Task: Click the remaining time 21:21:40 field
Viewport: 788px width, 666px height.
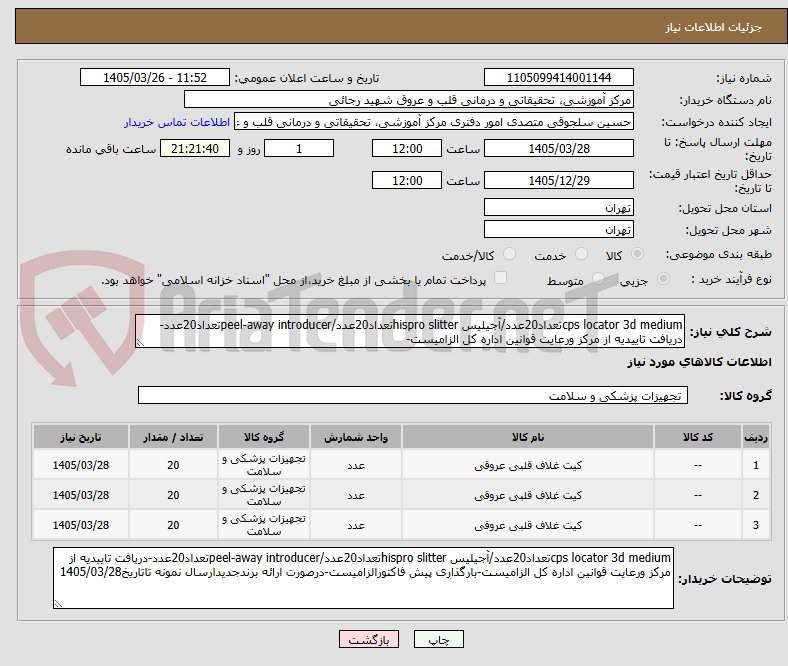Action: 195,148
